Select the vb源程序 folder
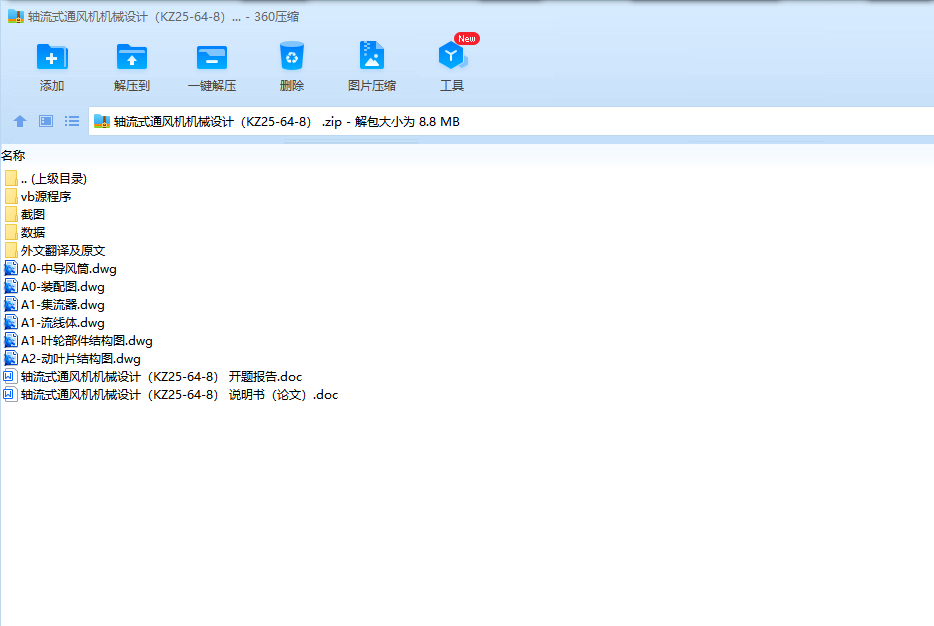Viewport: 934px width, 626px height. pyautogui.click(x=38, y=197)
